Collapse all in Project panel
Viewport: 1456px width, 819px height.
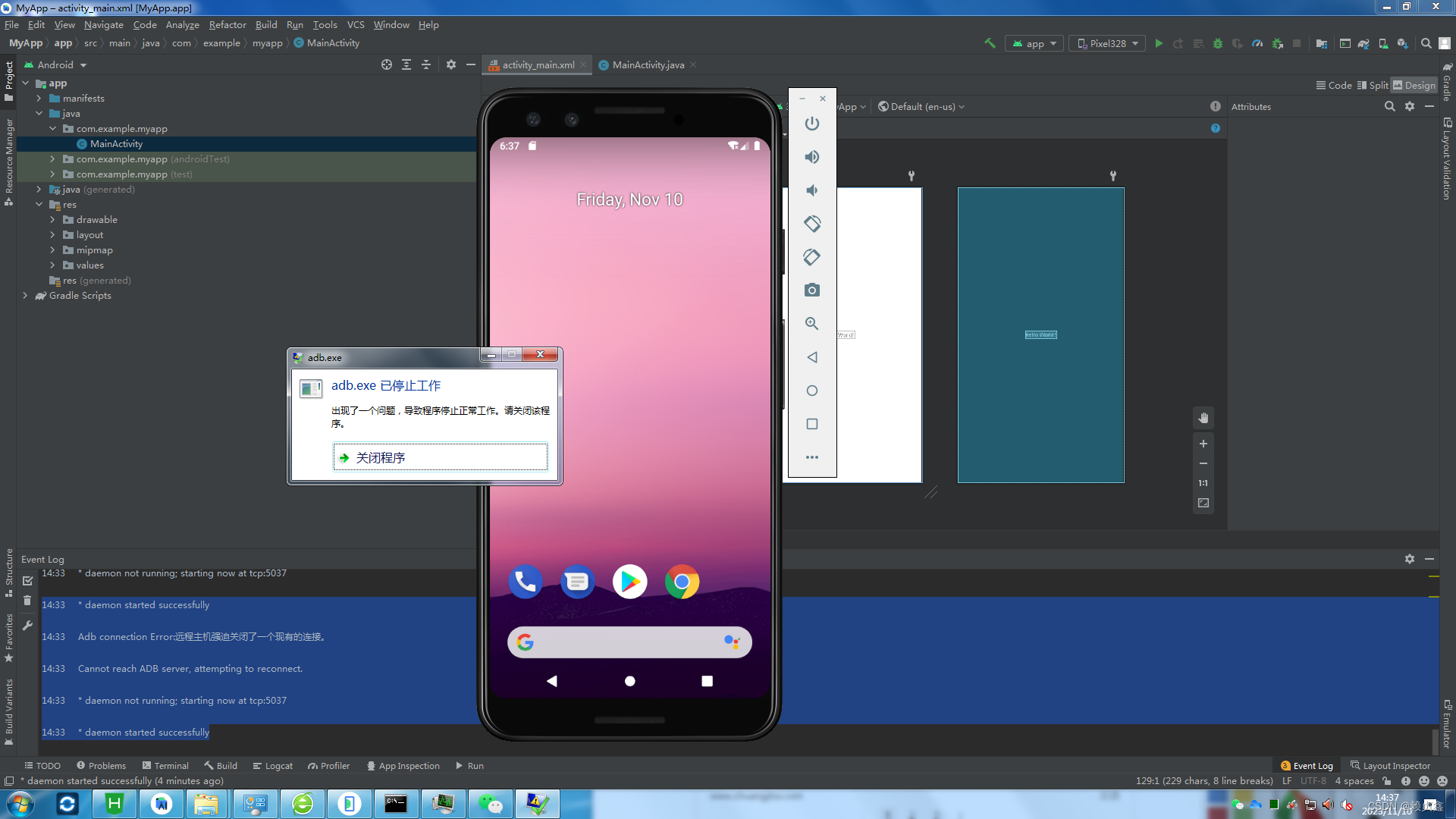click(x=426, y=64)
